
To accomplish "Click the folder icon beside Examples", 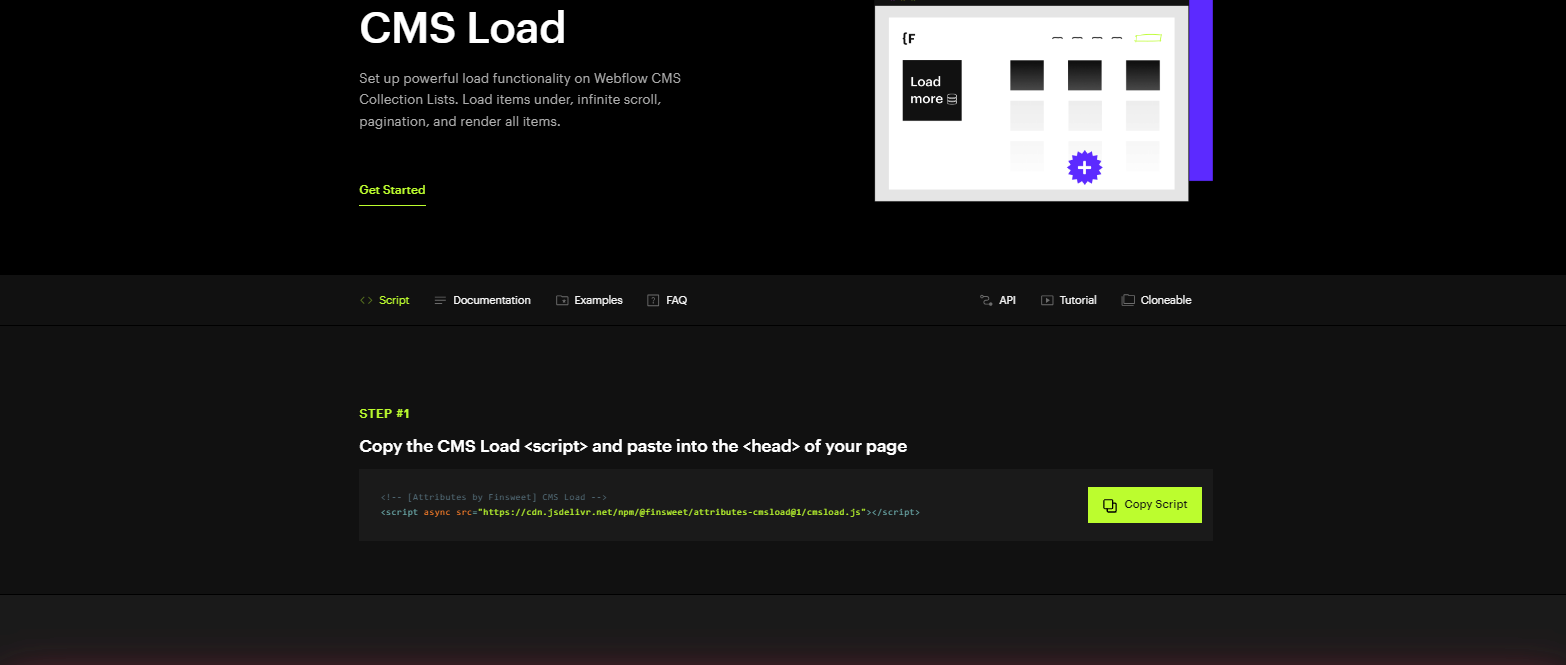I will [x=562, y=300].
